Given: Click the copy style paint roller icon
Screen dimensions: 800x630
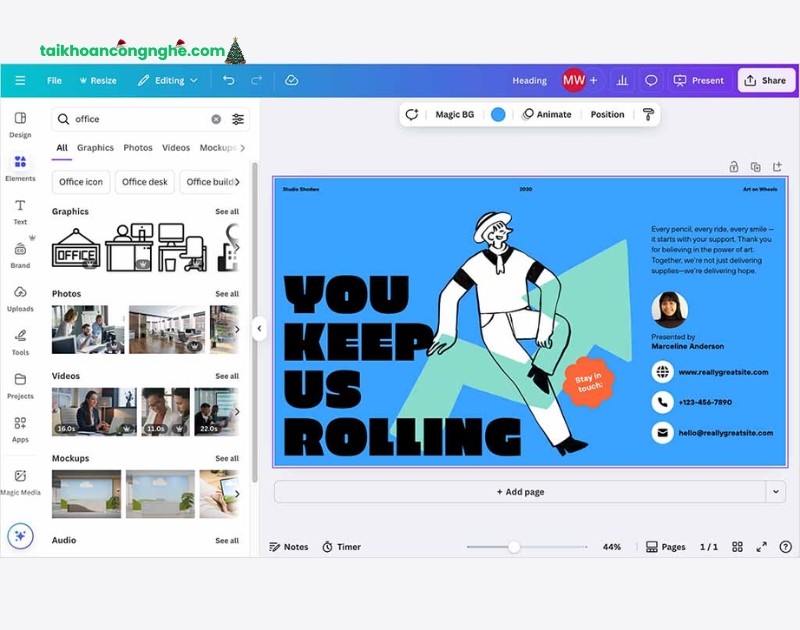Looking at the screenshot, I should click(648, 114).
